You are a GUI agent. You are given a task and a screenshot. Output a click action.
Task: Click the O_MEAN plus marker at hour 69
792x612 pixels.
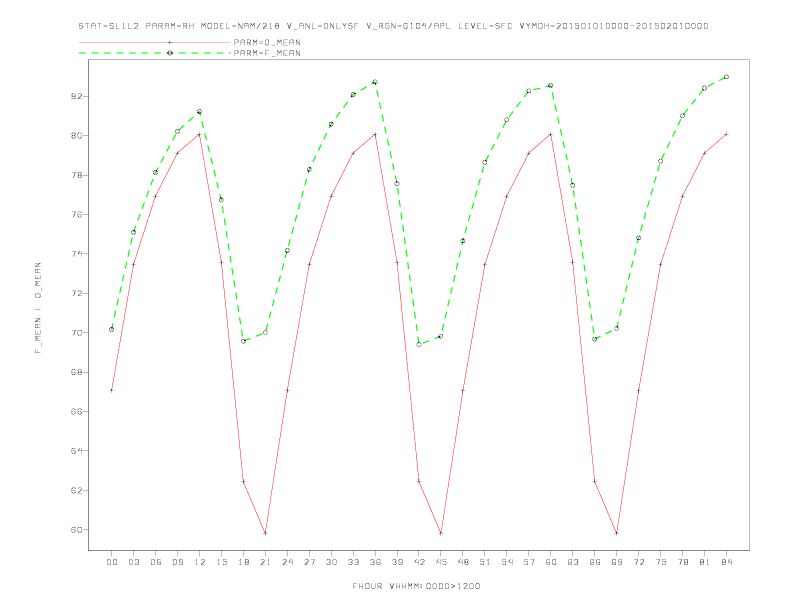click(616, 533)
